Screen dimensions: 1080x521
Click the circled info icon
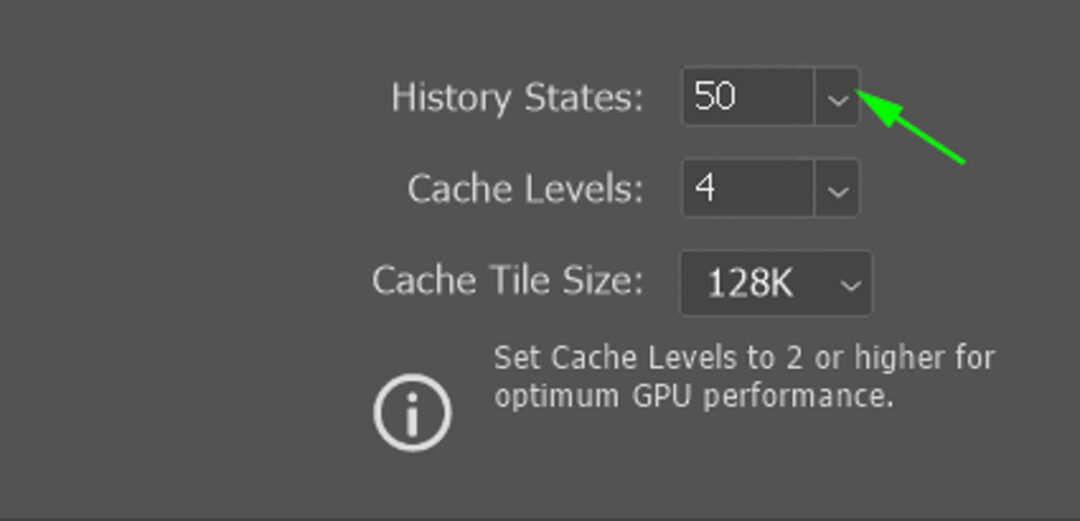[412, 412]
